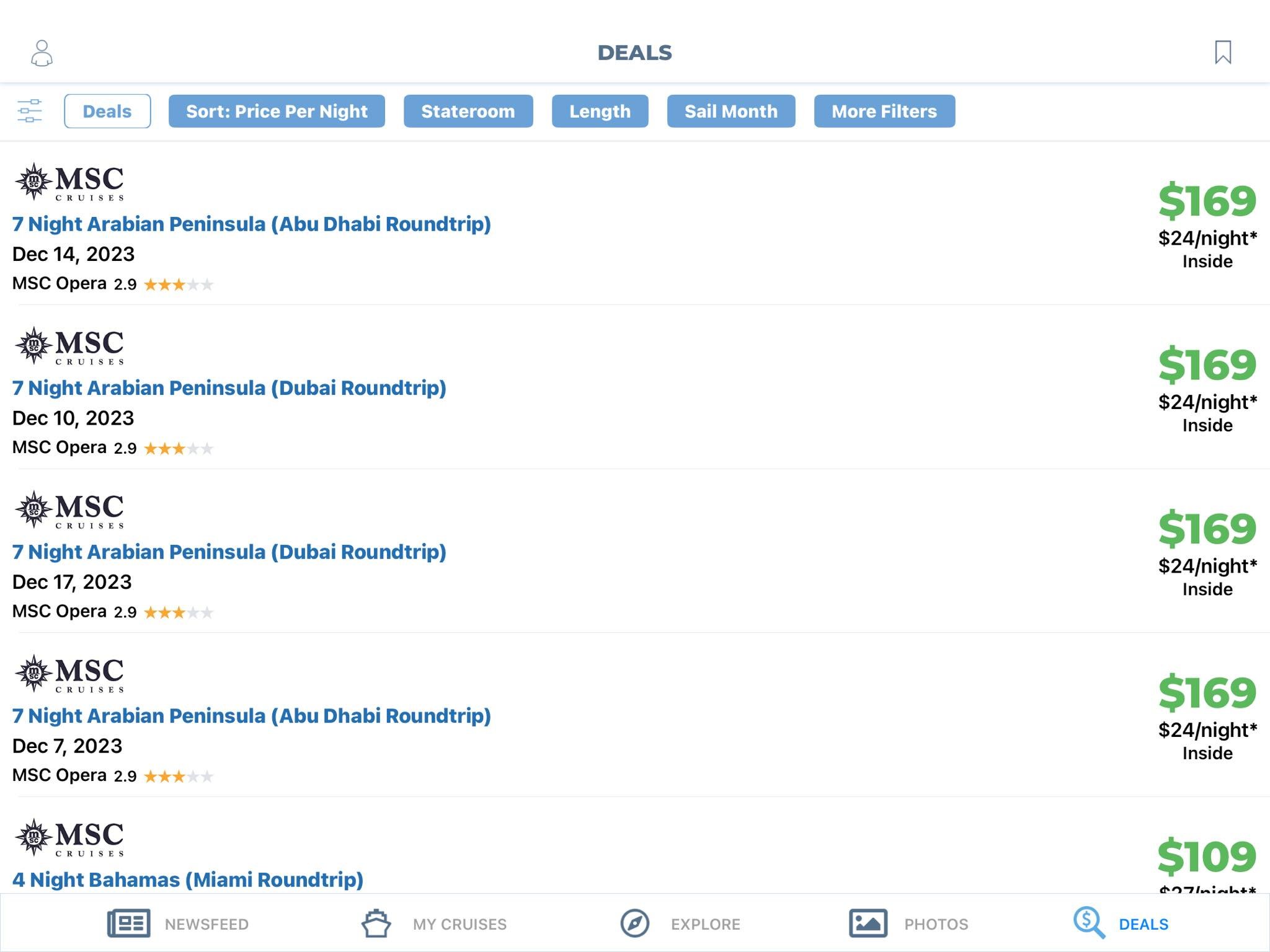The image size is (1270, 952).
Task: Open Sort: Price Per Night dropdown
Action: [277, 111]
